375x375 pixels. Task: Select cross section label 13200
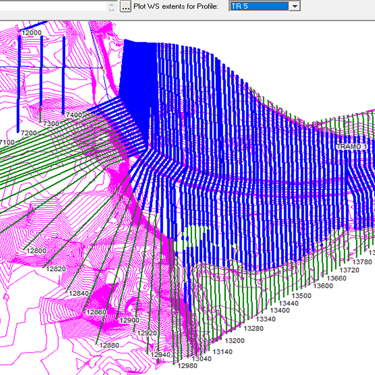235,341
